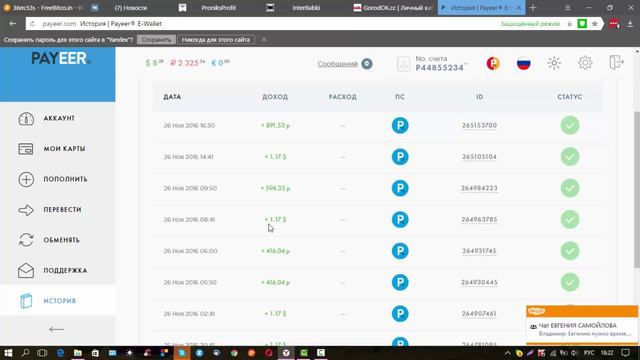Open transaction ID 264963785

[x=479, y=220]
